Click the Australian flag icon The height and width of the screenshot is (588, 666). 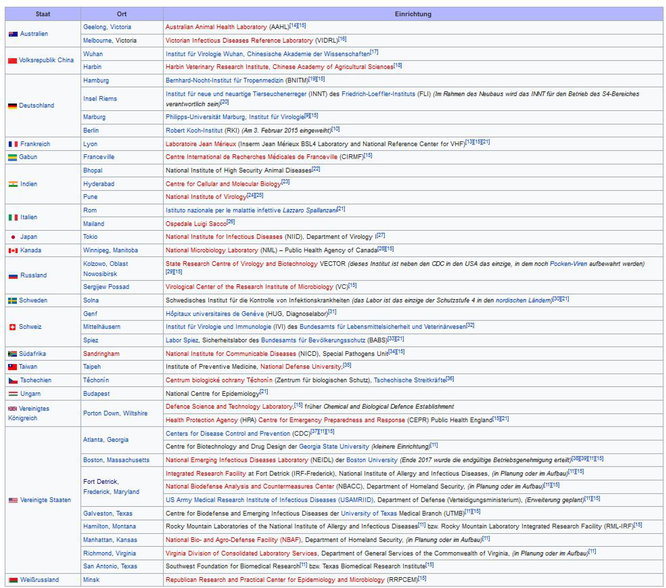(x=13, y=34)
